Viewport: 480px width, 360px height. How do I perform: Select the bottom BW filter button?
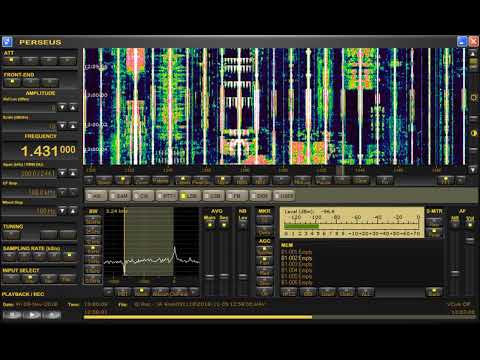click(93, 279)
